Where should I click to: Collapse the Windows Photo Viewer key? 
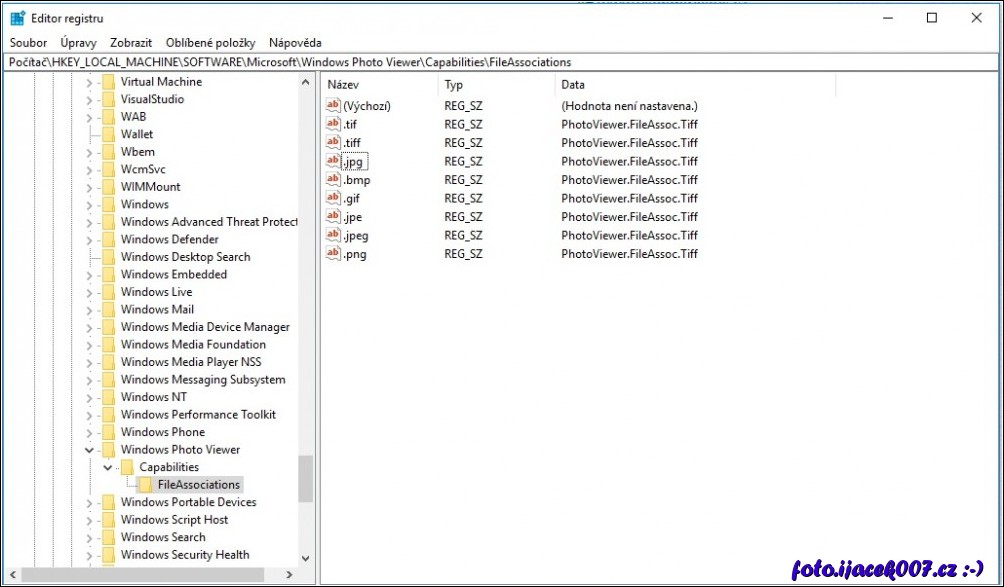(x=89, y=450)
